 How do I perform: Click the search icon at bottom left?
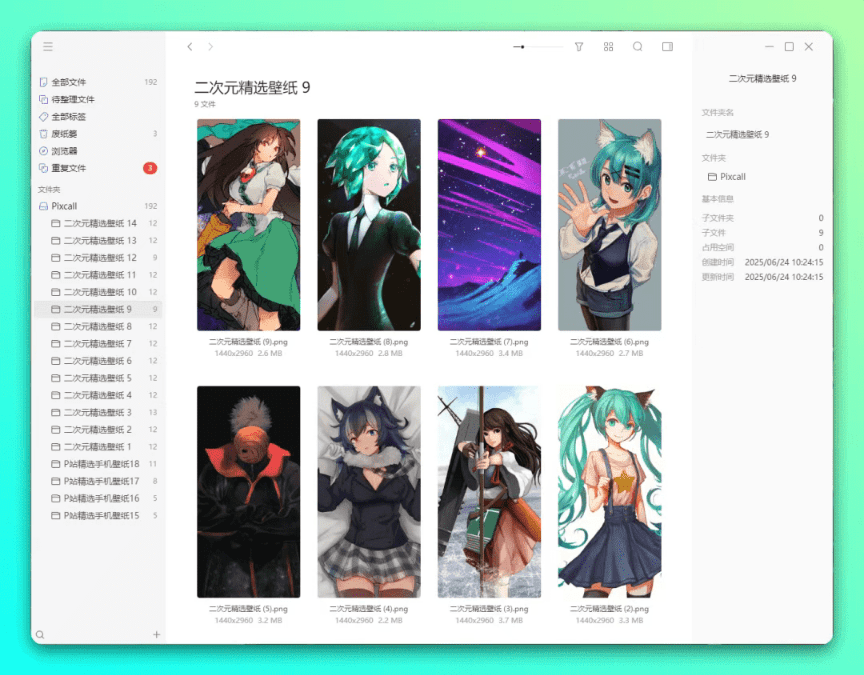tap(40, 634)
